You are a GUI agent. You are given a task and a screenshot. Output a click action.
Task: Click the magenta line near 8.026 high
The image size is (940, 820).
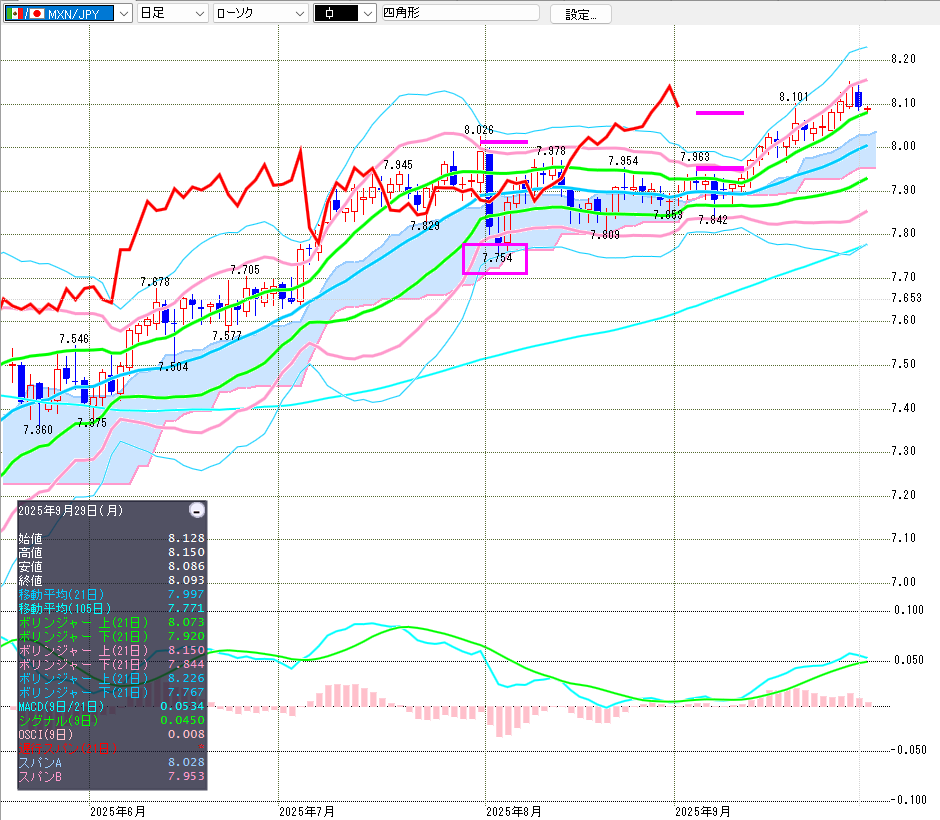pos(504,142)
